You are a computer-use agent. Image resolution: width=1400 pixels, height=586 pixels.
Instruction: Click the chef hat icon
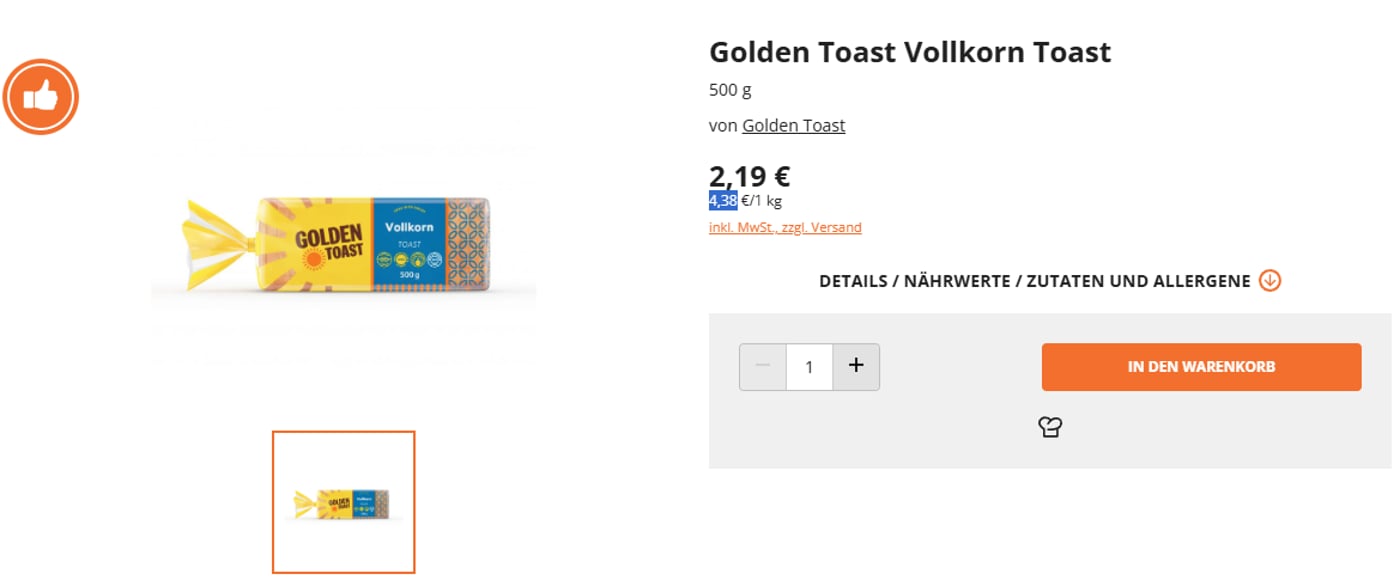(x=1050, y=427)
